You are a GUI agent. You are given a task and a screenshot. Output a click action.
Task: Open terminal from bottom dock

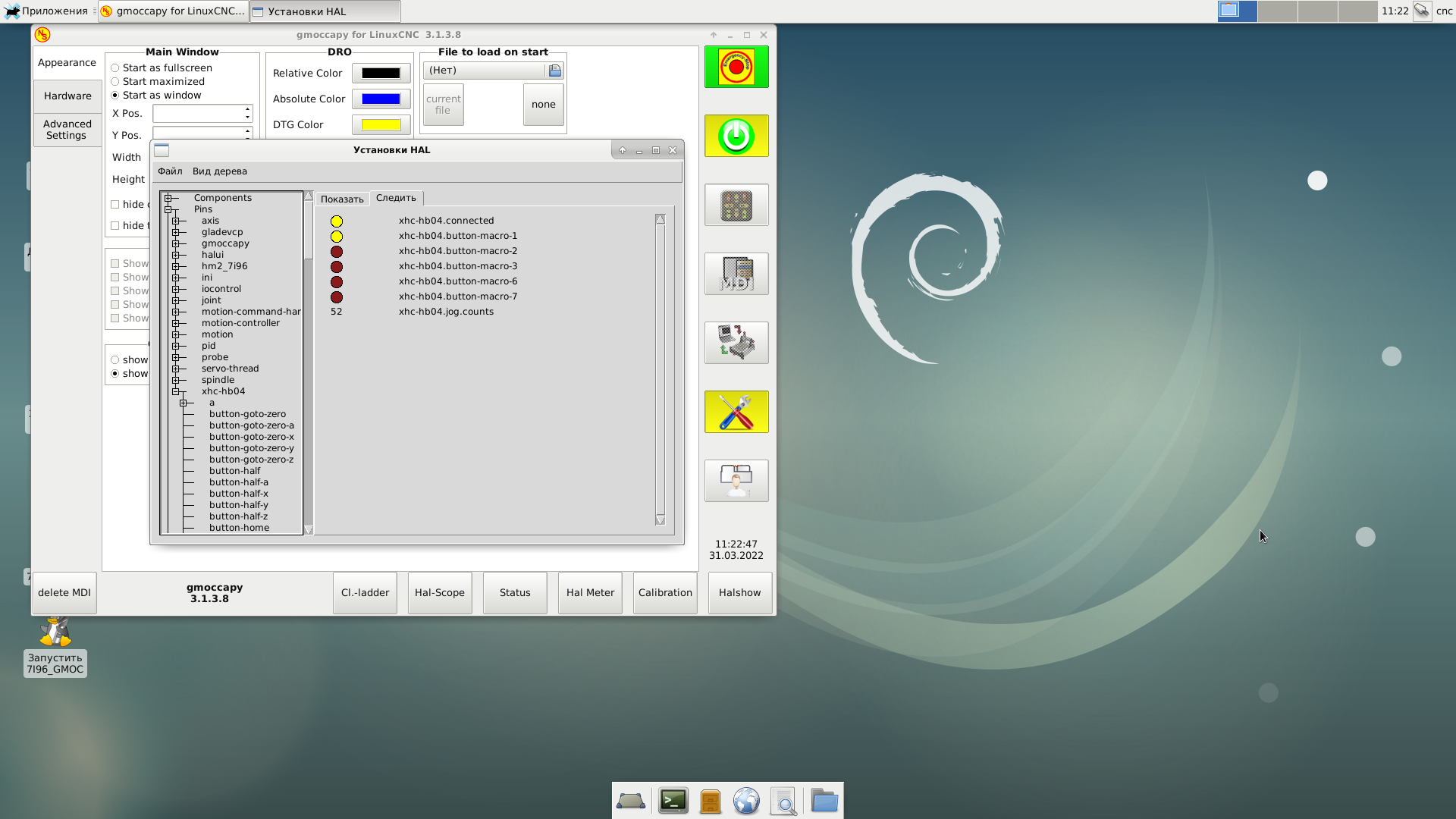pyautogui.click(x=673, y=801)
